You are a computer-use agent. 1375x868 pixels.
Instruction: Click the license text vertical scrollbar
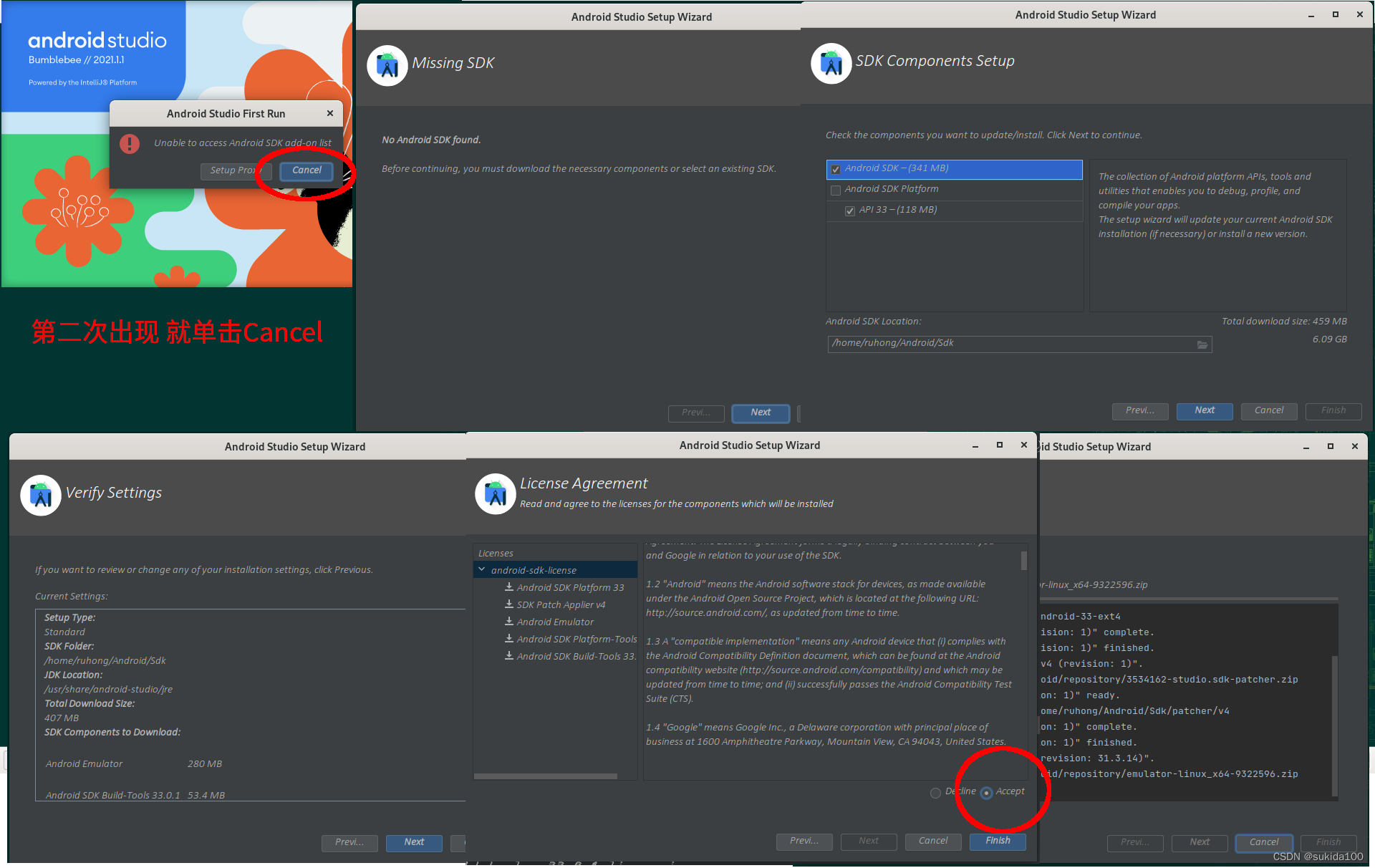pos(1023,560)
